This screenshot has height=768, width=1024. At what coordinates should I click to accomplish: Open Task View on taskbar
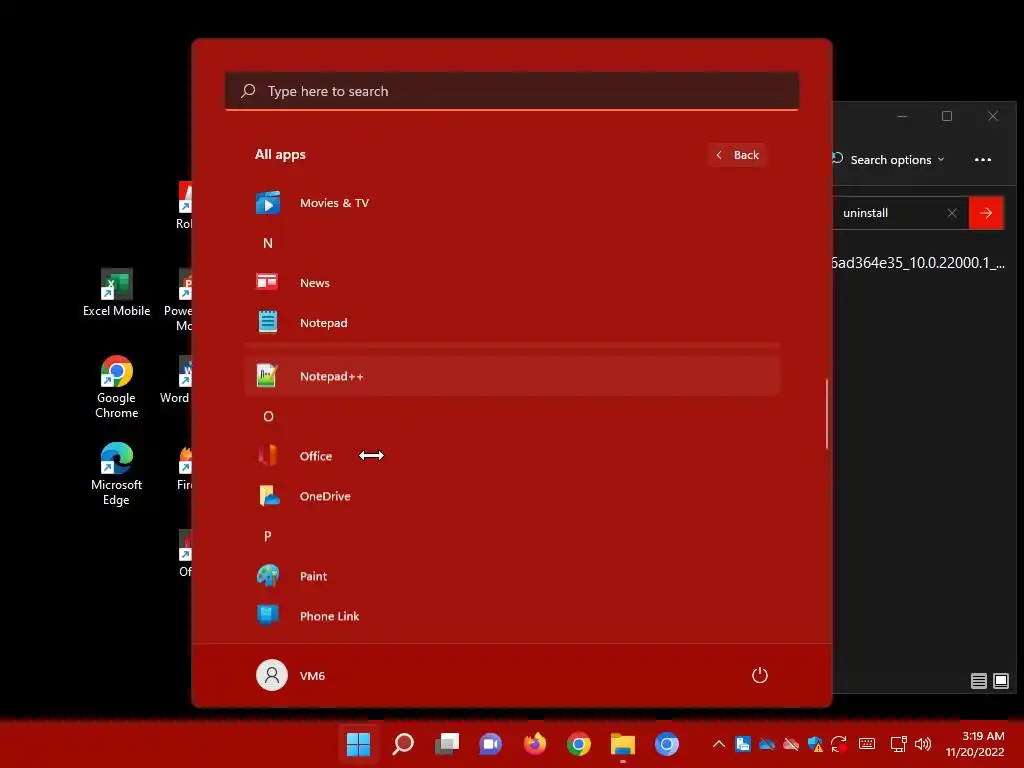coord(447,744)
